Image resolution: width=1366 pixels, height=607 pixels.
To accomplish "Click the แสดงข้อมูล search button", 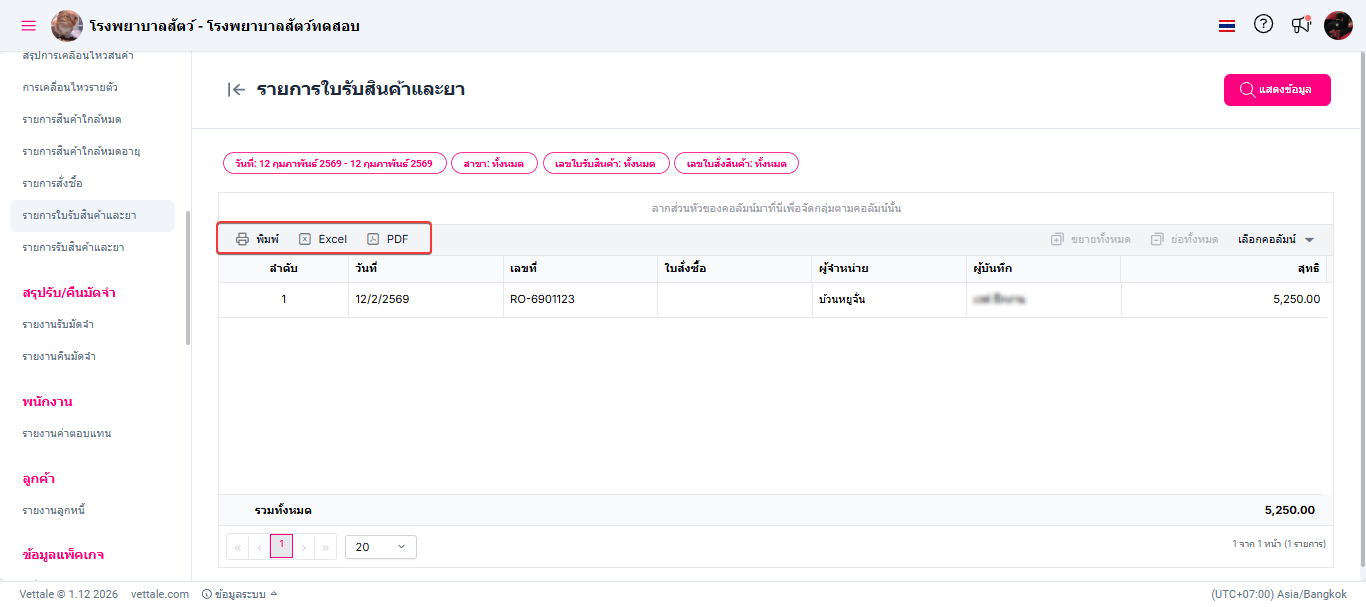I will pos(1277,90).
